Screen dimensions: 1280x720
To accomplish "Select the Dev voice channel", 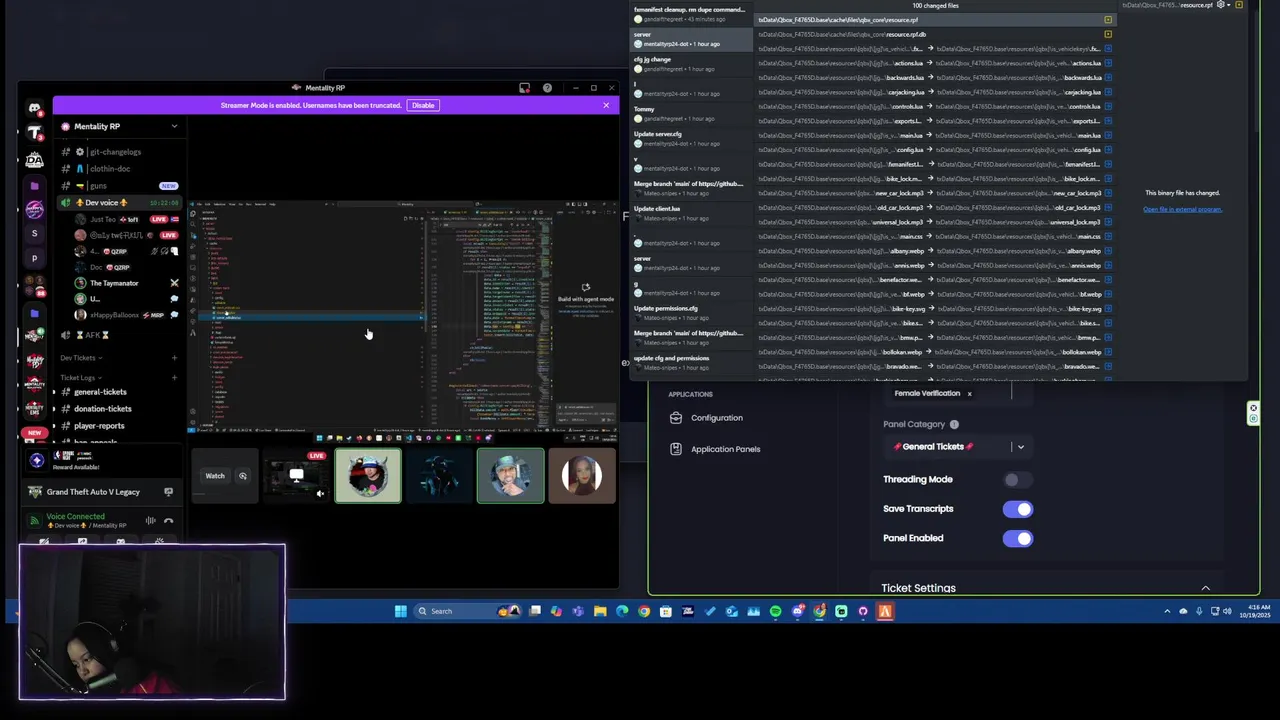I will click(x=118, y=203).
